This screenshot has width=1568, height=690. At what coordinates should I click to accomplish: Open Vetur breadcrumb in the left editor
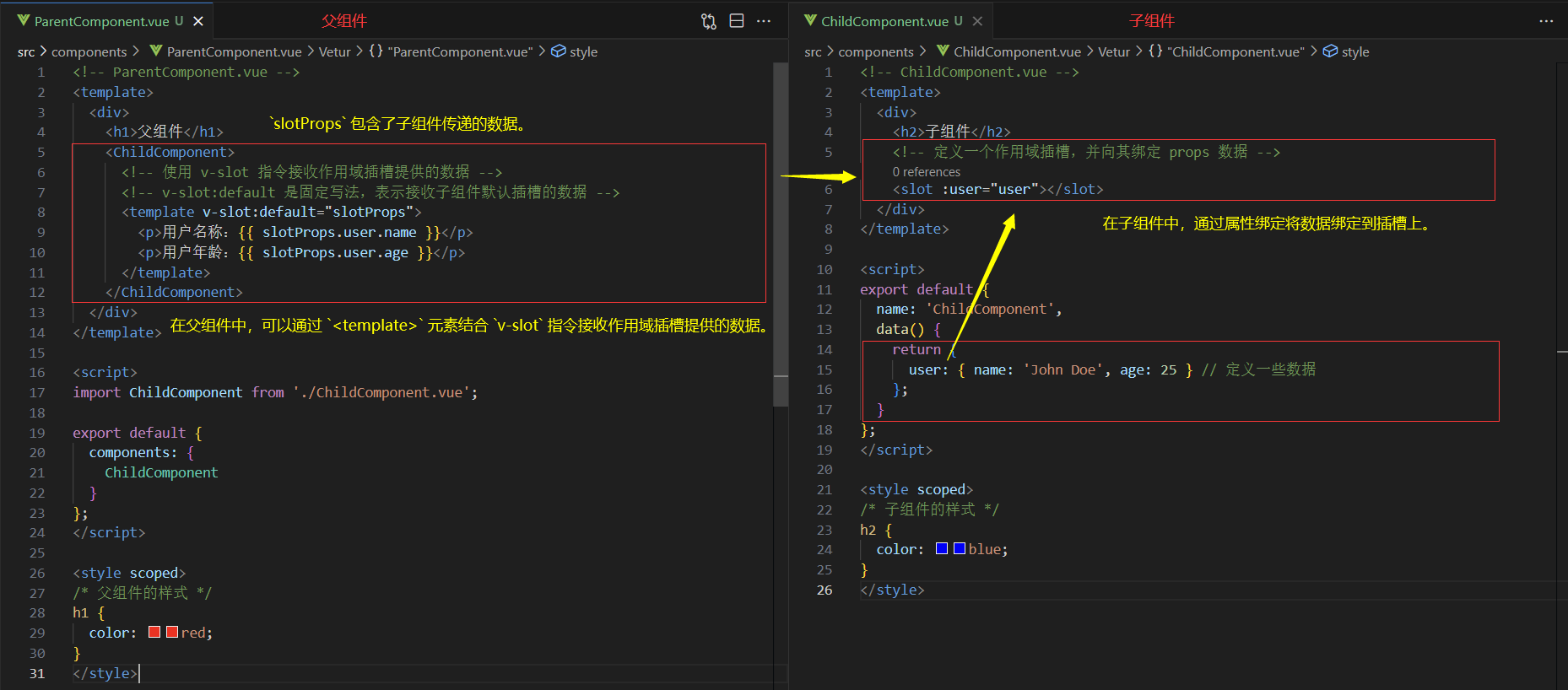(x=334, y=51)
